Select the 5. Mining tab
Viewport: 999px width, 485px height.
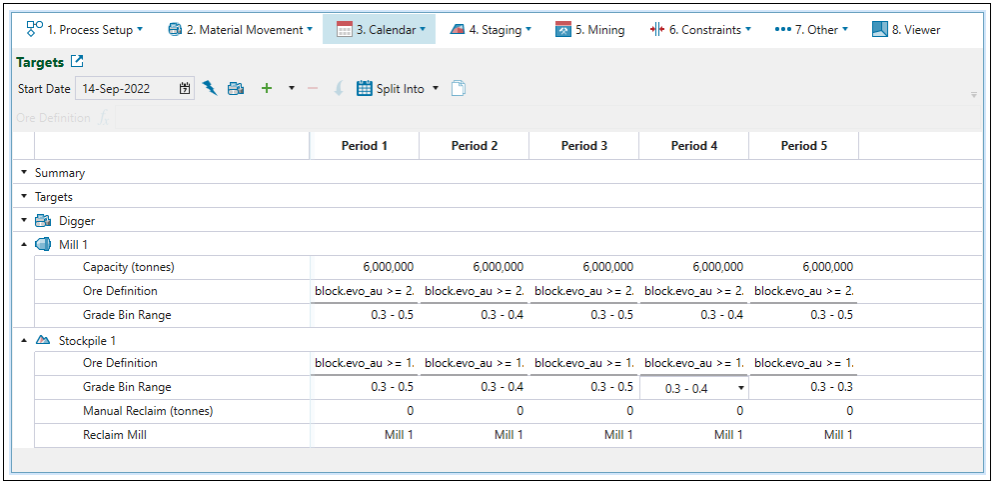(x=590, y=29)
